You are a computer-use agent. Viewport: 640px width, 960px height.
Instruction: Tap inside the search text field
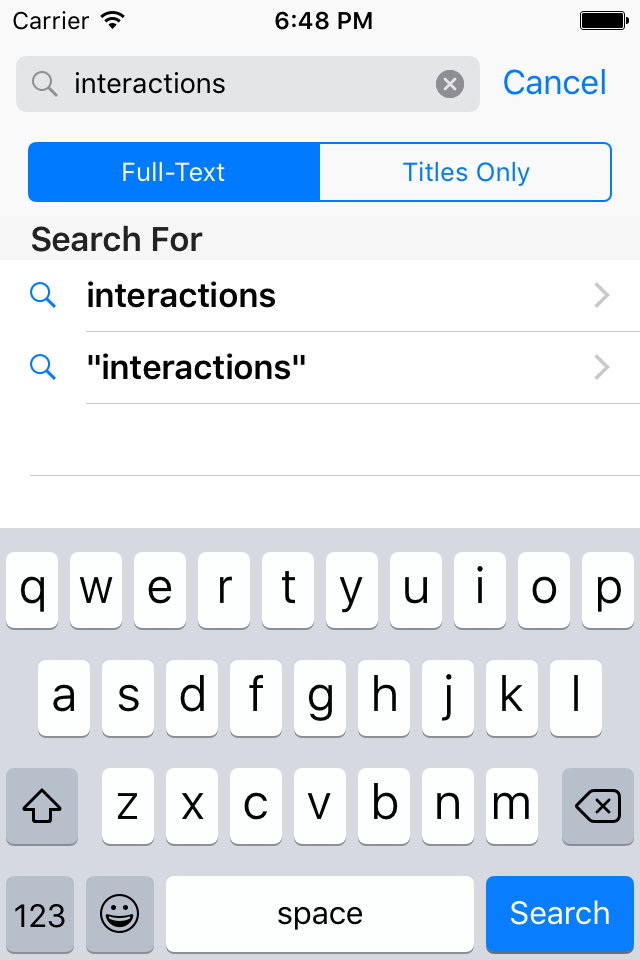[250, 84]
